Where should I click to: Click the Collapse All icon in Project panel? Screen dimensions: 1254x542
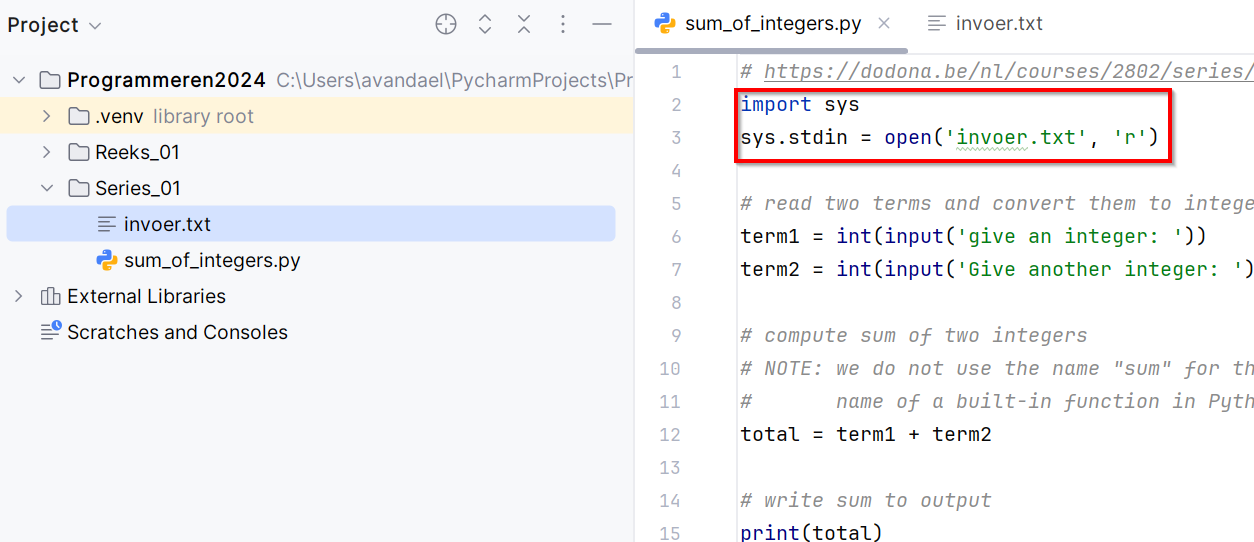pyautogui.click(x=524, y=25)
